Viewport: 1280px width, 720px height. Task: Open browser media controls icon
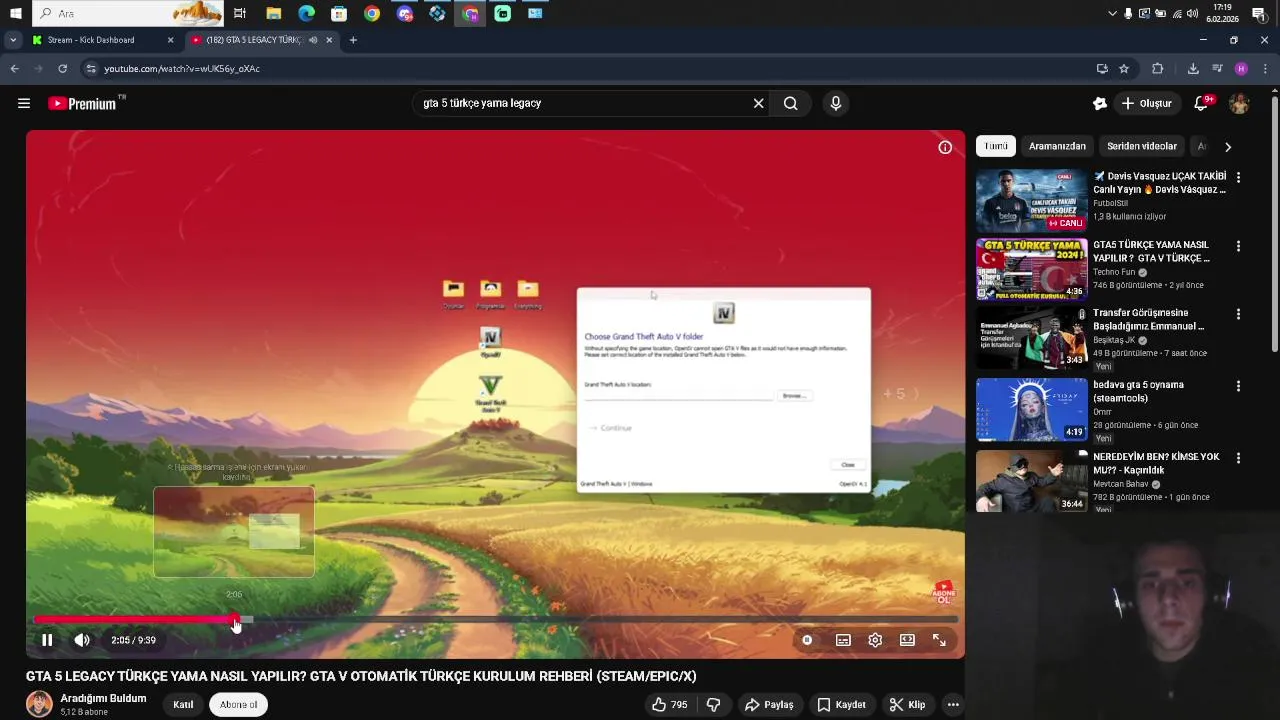(1217, 69)
